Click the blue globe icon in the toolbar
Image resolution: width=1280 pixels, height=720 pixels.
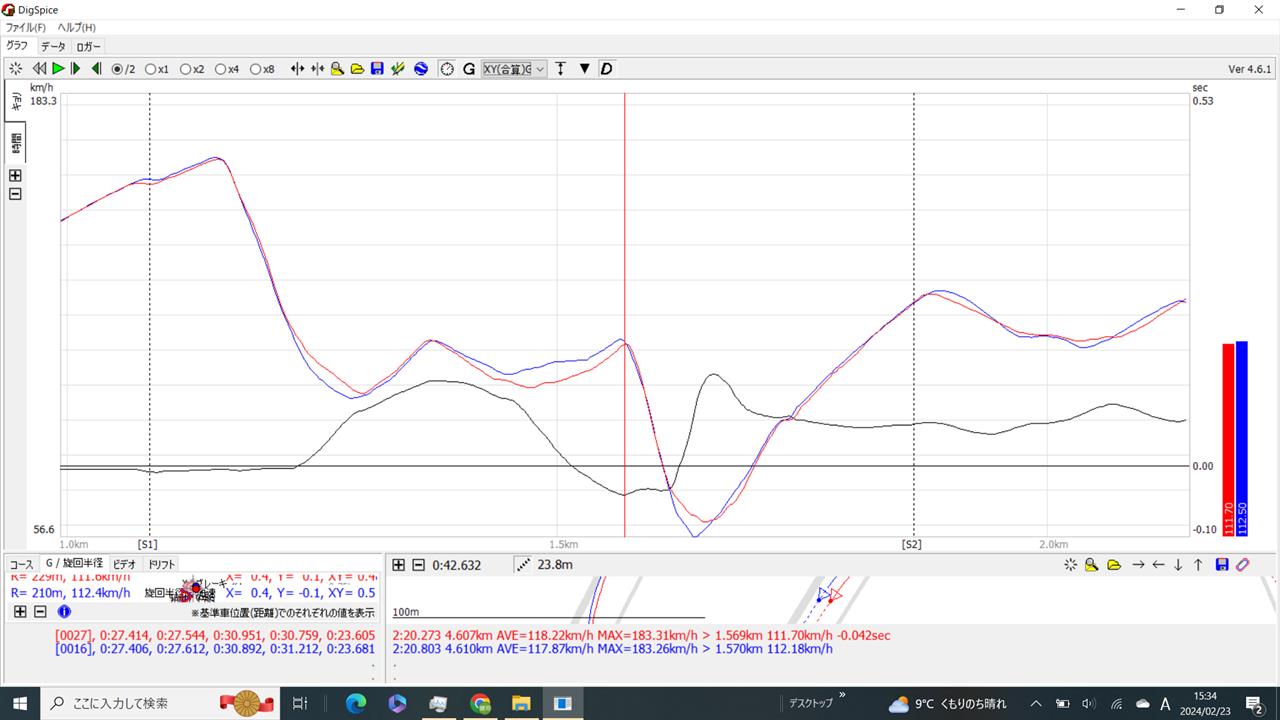coord(421,69)
